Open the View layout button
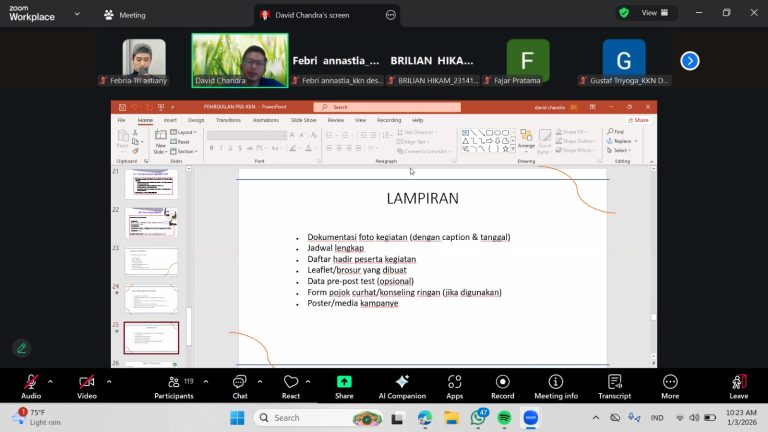 (656, 13)
